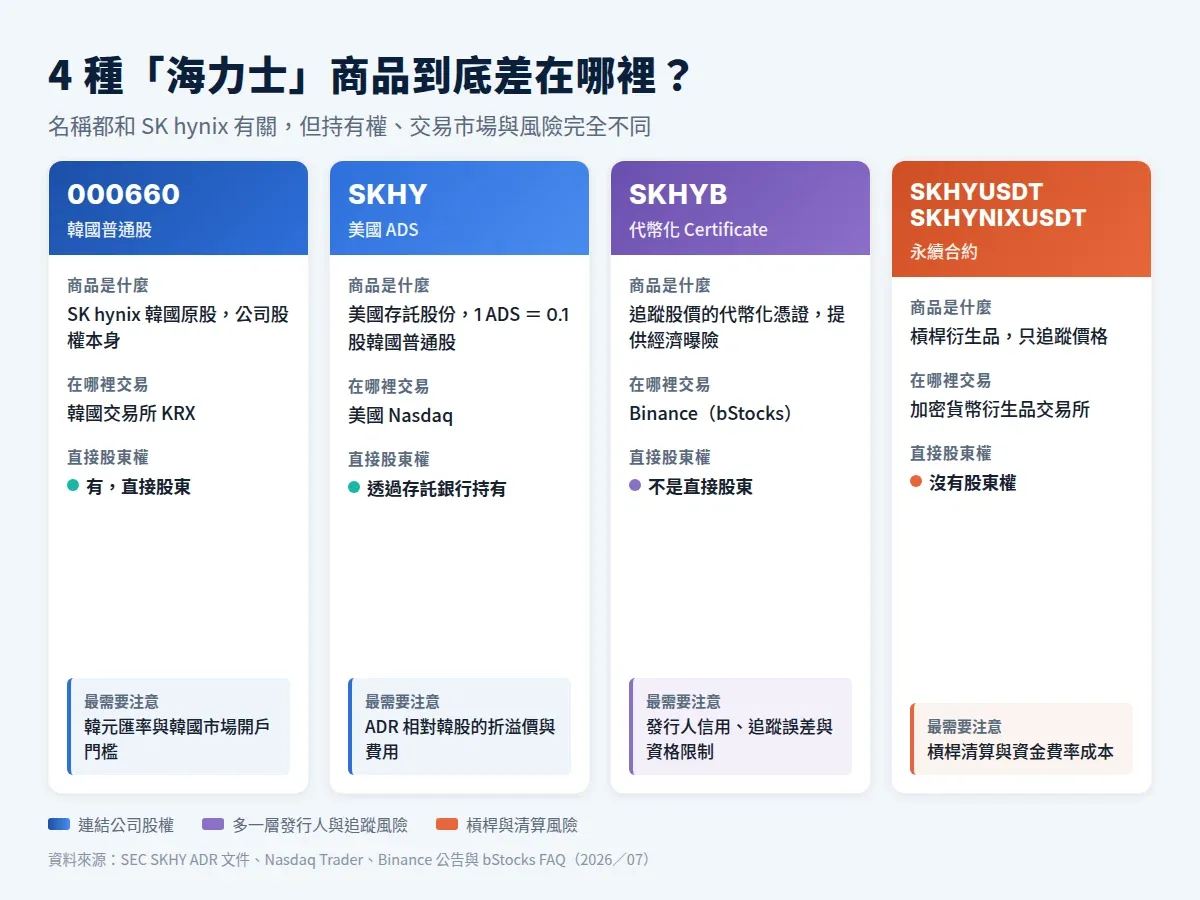Click the text 韓國交易所 KRX
Screen dimensions: 1200x900
131,412
